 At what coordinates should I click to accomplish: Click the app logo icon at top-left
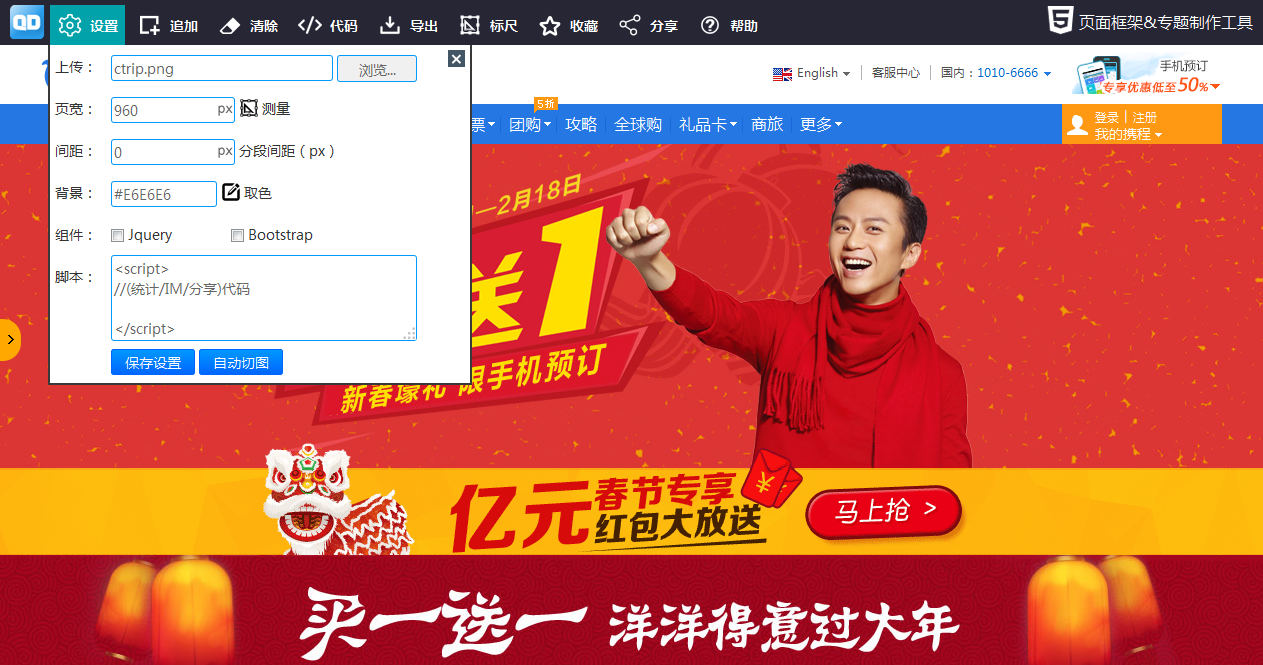click(26, 24)
